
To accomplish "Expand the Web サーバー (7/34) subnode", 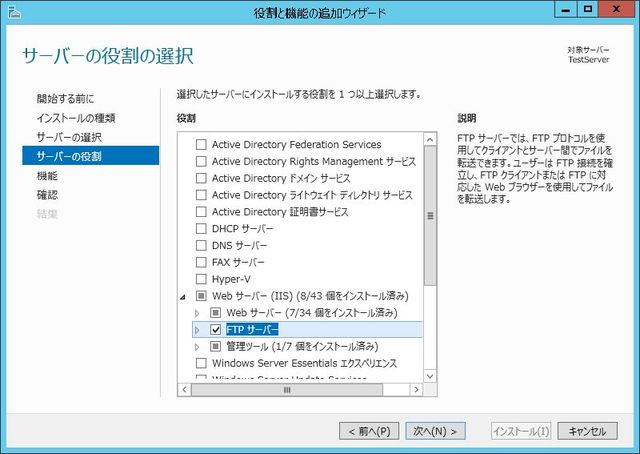I will pyautogui.click(x=197, y=313).
